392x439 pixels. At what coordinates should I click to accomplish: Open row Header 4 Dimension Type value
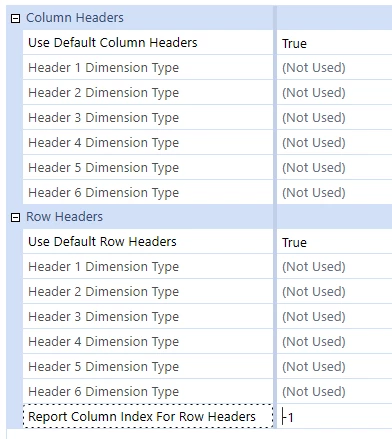click(x=334, y=341)
